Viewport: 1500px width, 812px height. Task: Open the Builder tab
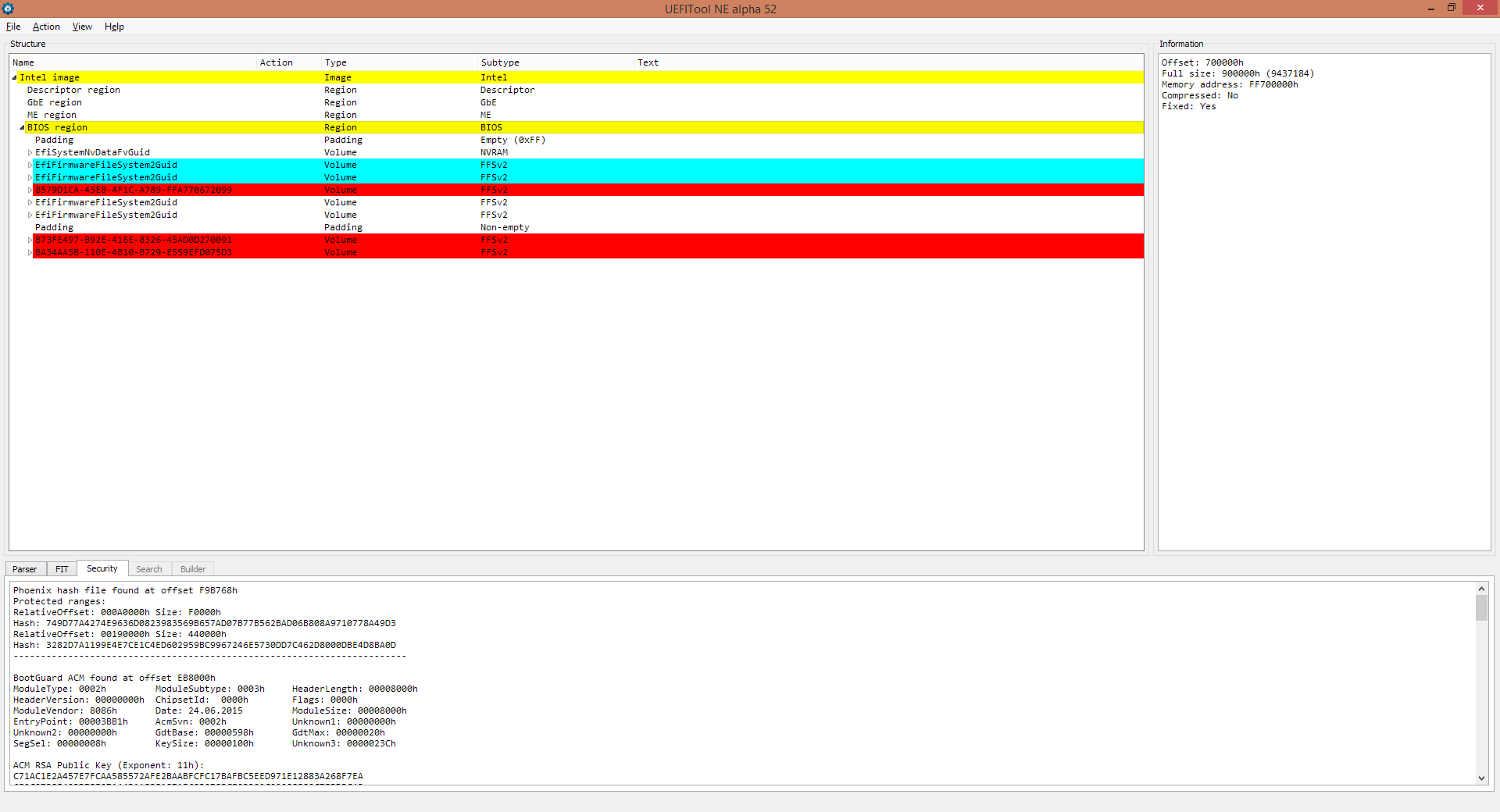pyautogui.click(x=193, y=569)
